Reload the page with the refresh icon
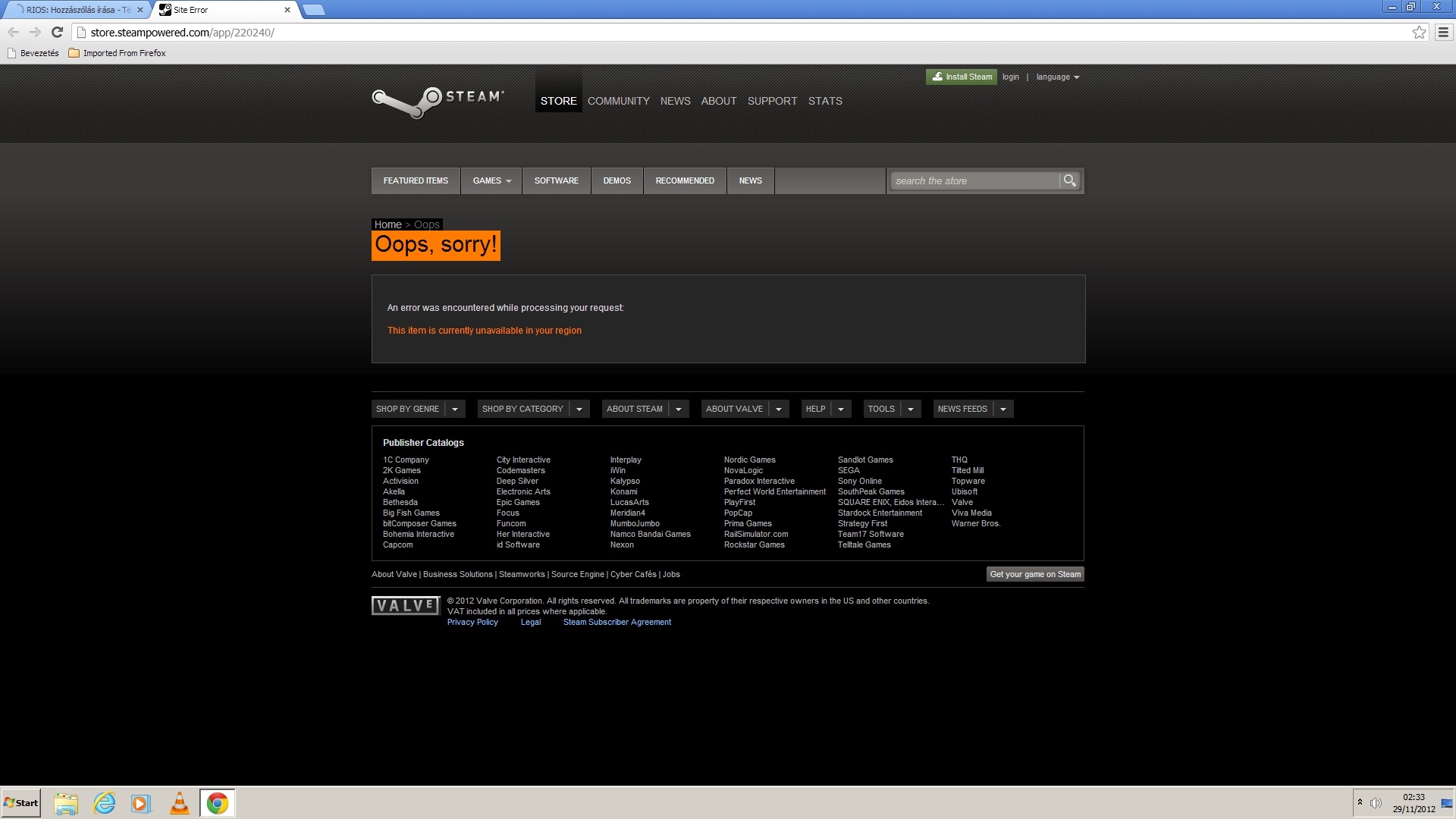This screenshot has height=819, width=1456. (57, 32)
